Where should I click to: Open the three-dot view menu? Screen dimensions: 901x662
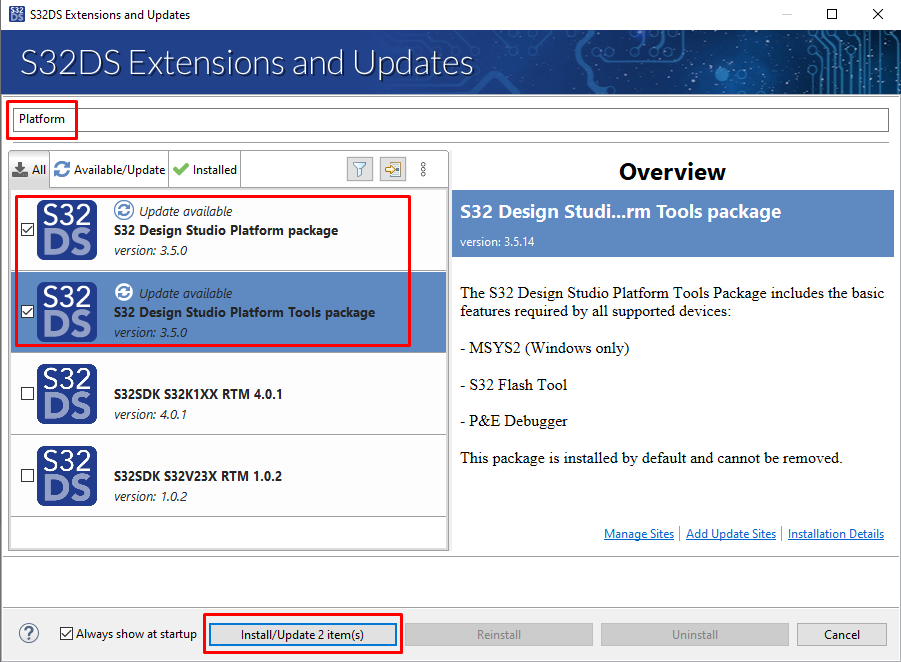(423, 169)
